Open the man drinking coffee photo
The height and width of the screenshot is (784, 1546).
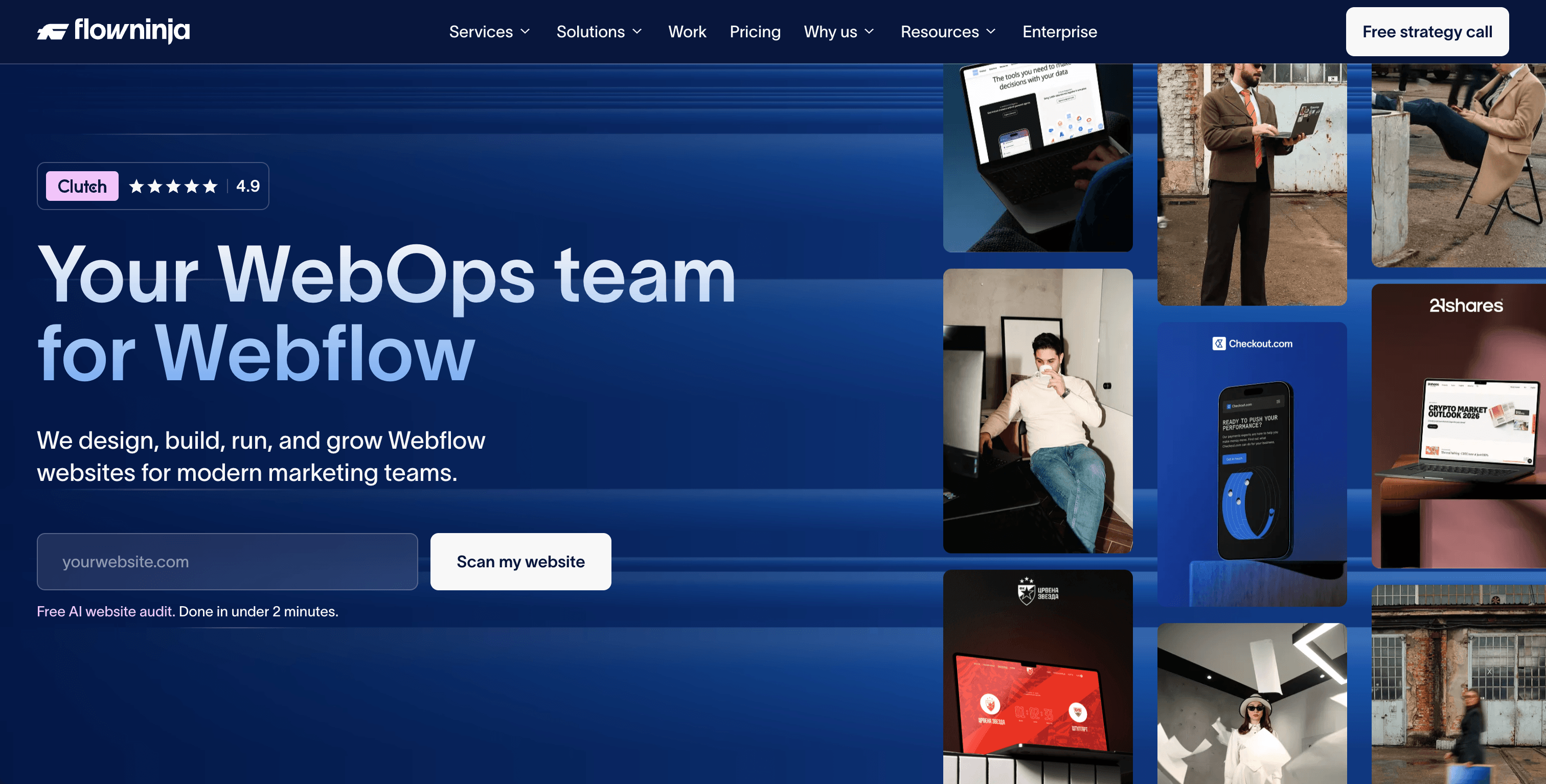[x=1037, y=411]
